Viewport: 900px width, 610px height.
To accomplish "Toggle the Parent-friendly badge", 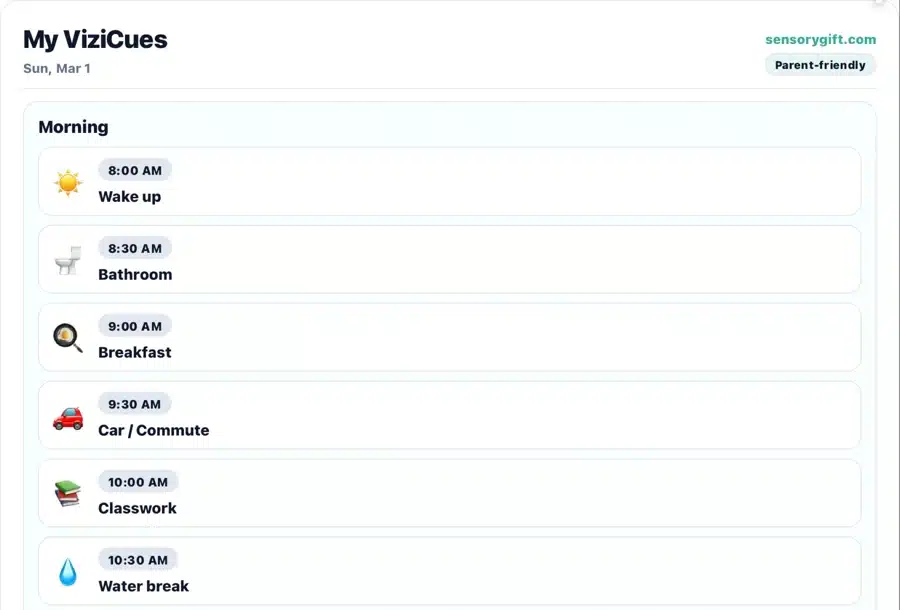I will click(x=820, y=64).
